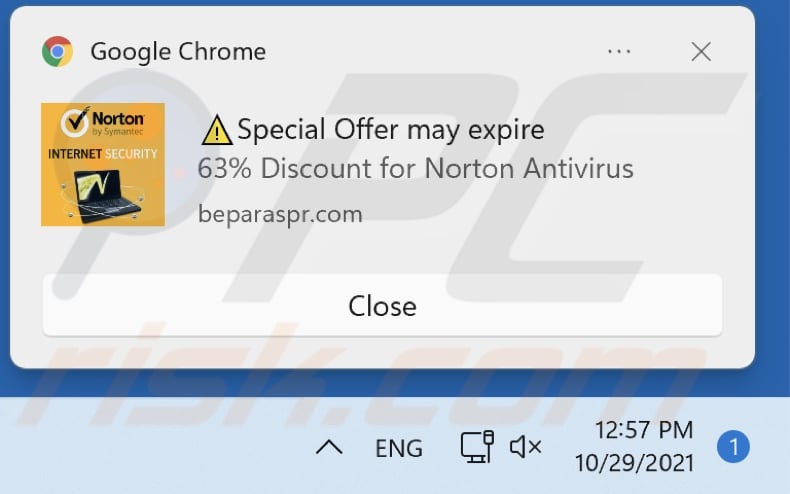
Task: Click the "INTERNET SECURITY" label in thumbnail
Action: (103, 154)
